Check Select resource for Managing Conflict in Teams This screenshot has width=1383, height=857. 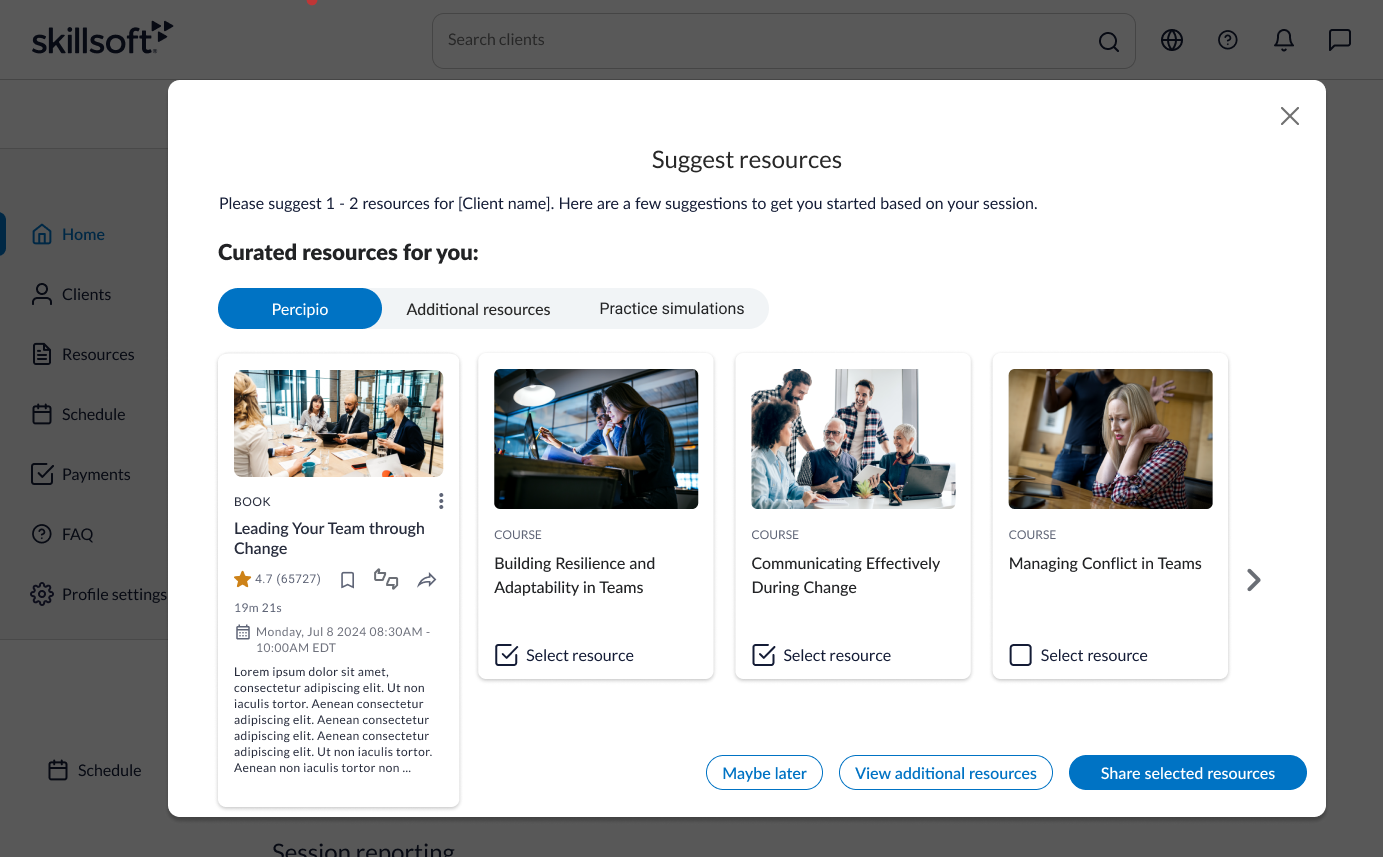(x=1020, y=655)
